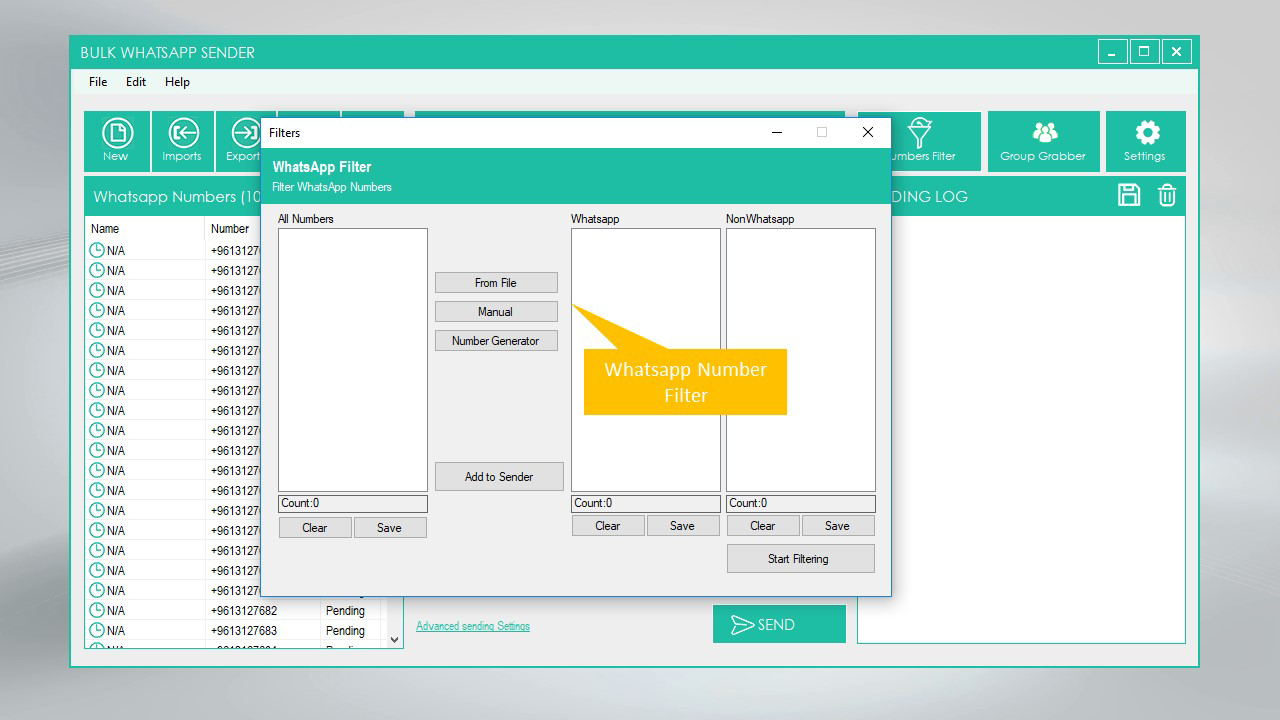Click the Export toolbar icon
Image resolution: width=1280 pixels, height=720 pixels.
click(x=240, y=141)
